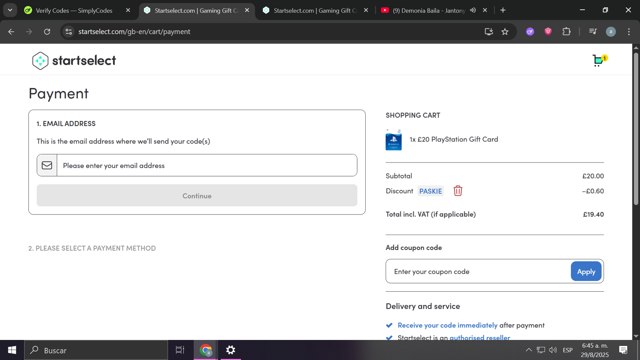Open the pink shield extension icon
The image size is (640, 360).
548,31
